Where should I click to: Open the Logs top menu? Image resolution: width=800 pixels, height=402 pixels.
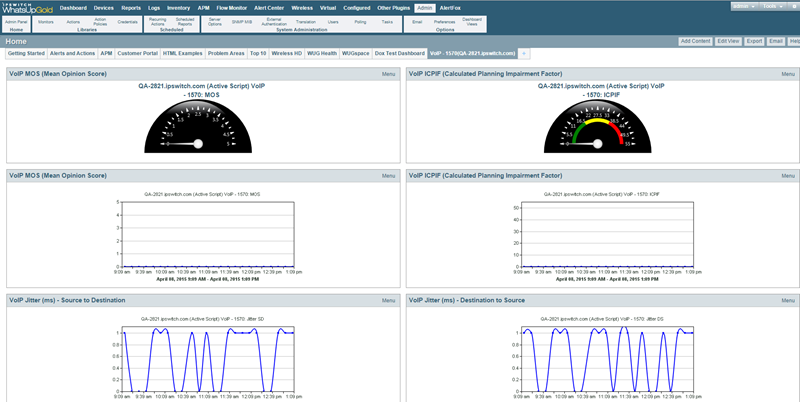tap(154, 8)
